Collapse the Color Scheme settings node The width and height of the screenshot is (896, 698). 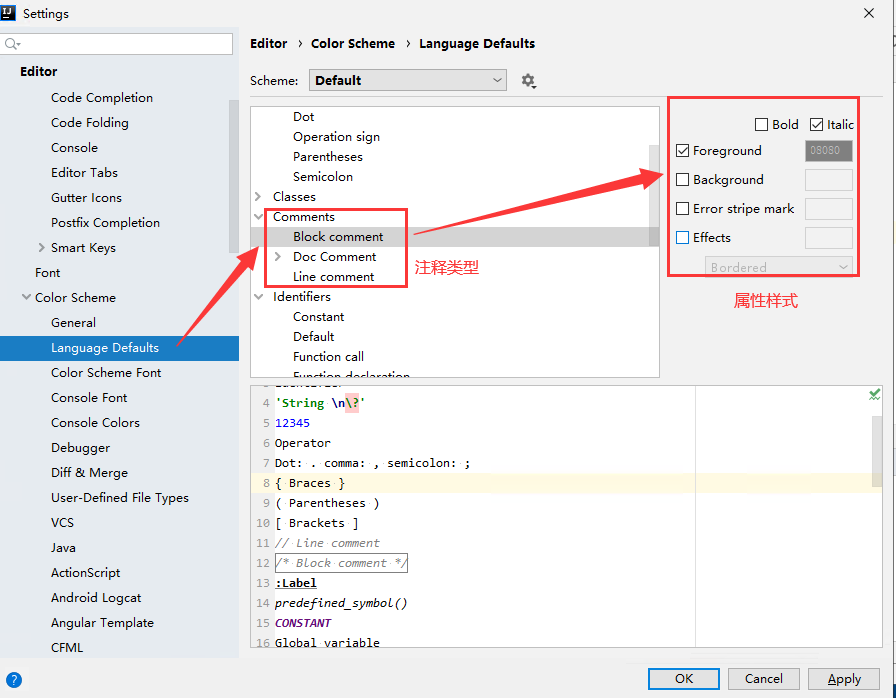(26, 297)
